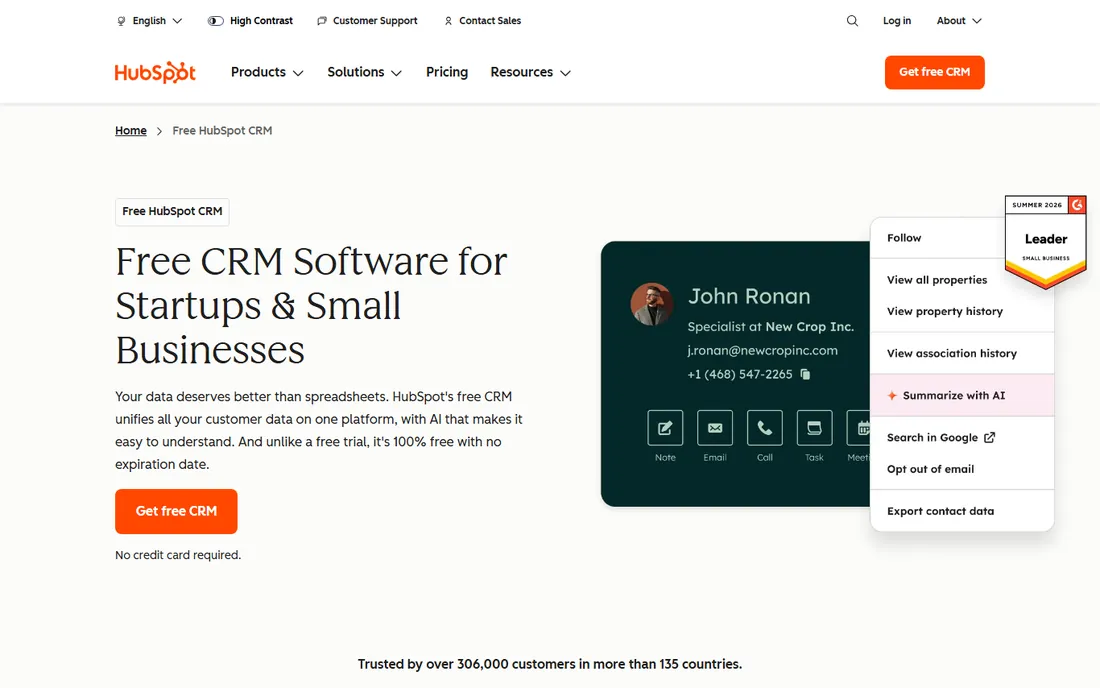The width and height of the screenshot is (1100, 688).
Task: Click the Task icon on contact card
Action: coord(814,428)
